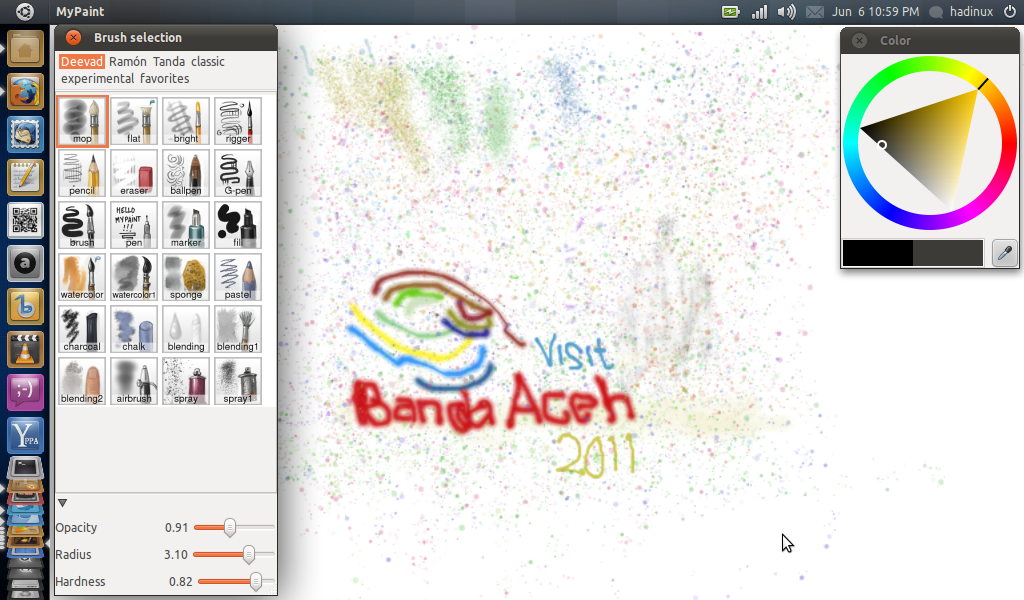
Task: Select the airbrush
Action: tap(134, 381)
